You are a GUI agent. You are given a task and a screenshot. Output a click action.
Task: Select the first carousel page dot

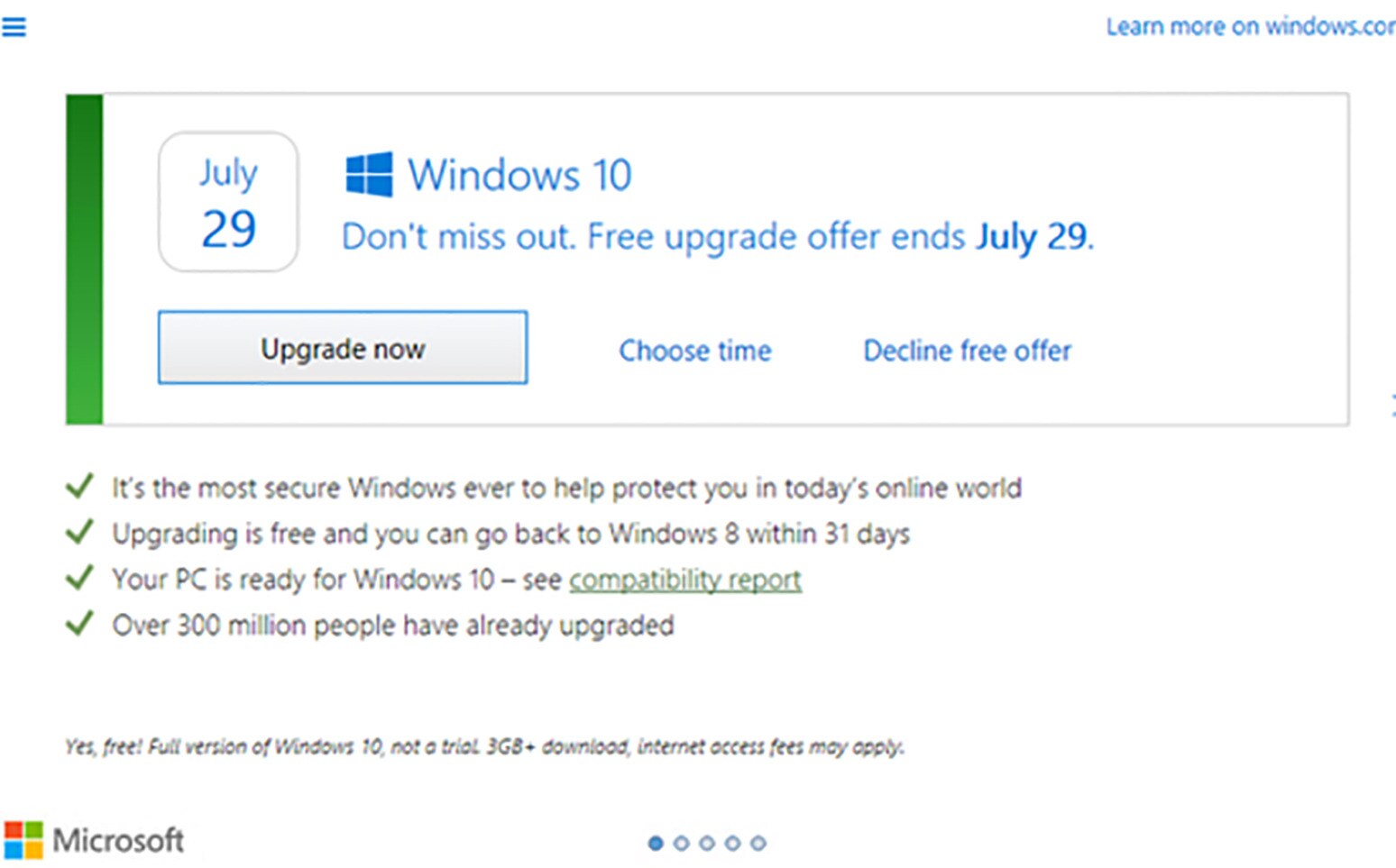point(656,844)
